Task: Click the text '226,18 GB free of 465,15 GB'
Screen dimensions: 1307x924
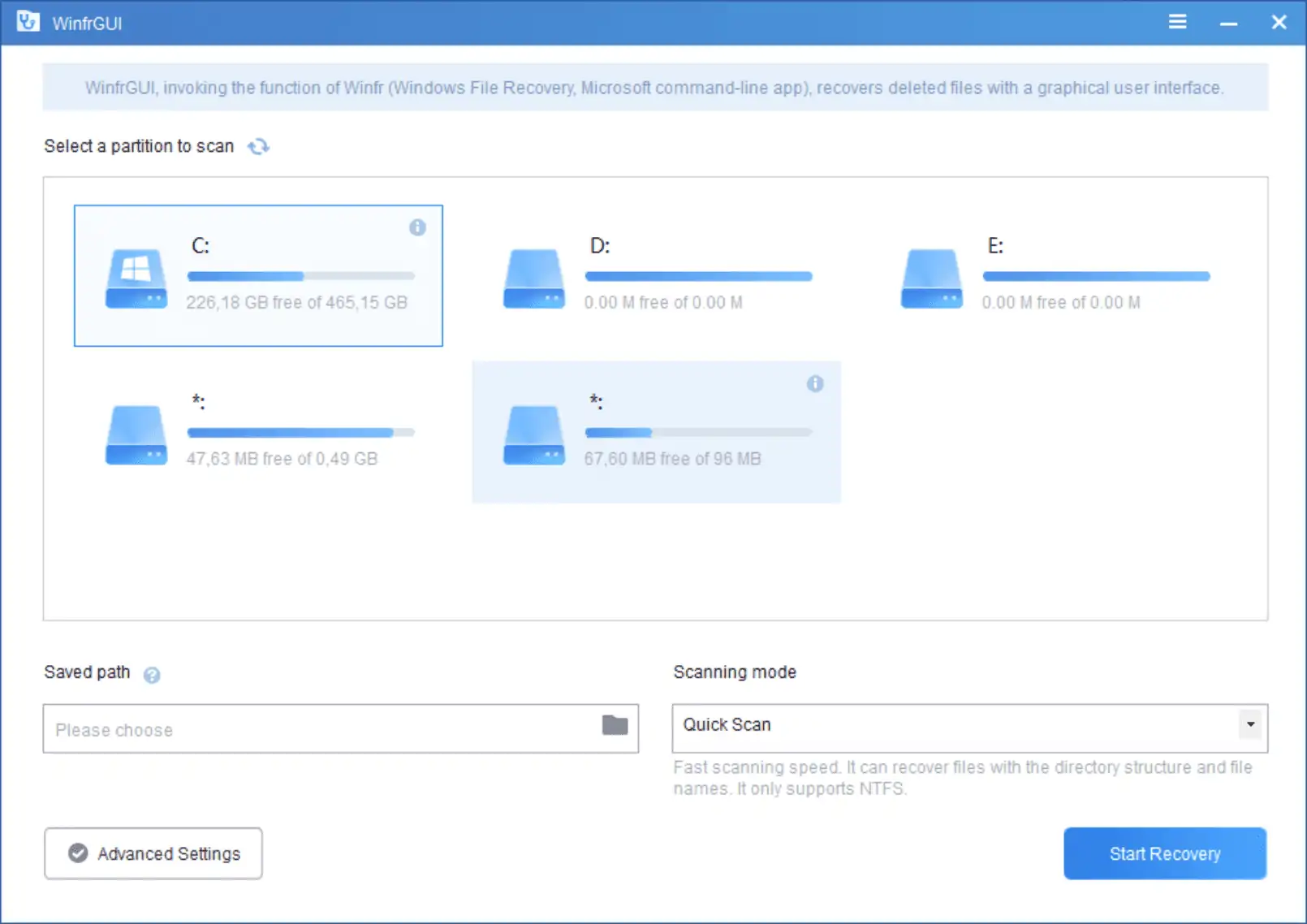Action: coord(297,302)
